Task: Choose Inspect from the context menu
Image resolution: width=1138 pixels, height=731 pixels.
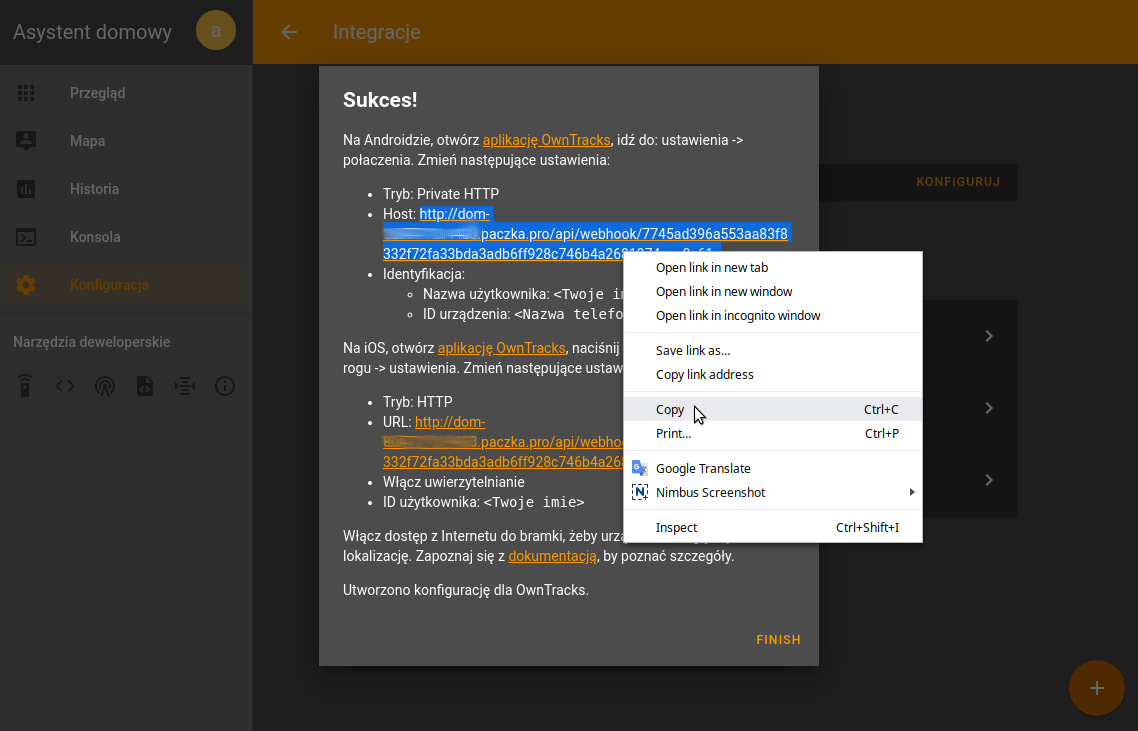Action: tap(773, 528)
